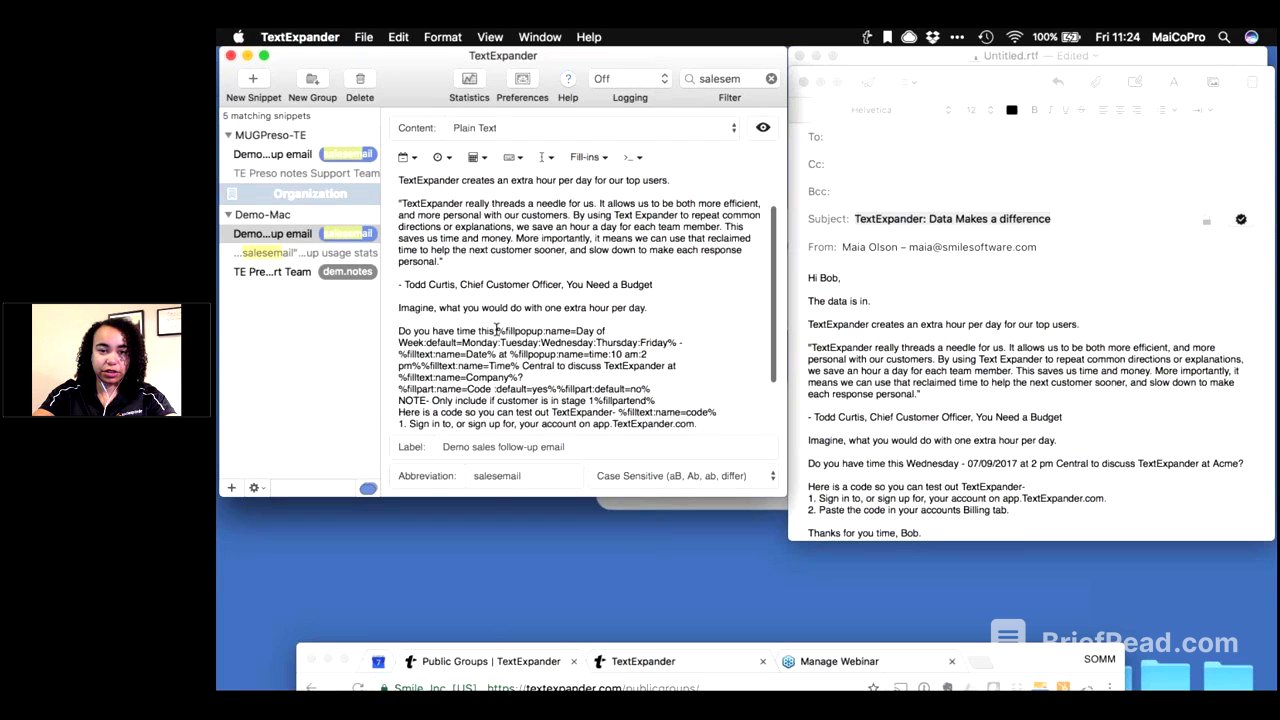Select the TE Pre...rt Team dem.notes snippet
Screen dimensions: 1280x720
[x=300, y=272]
